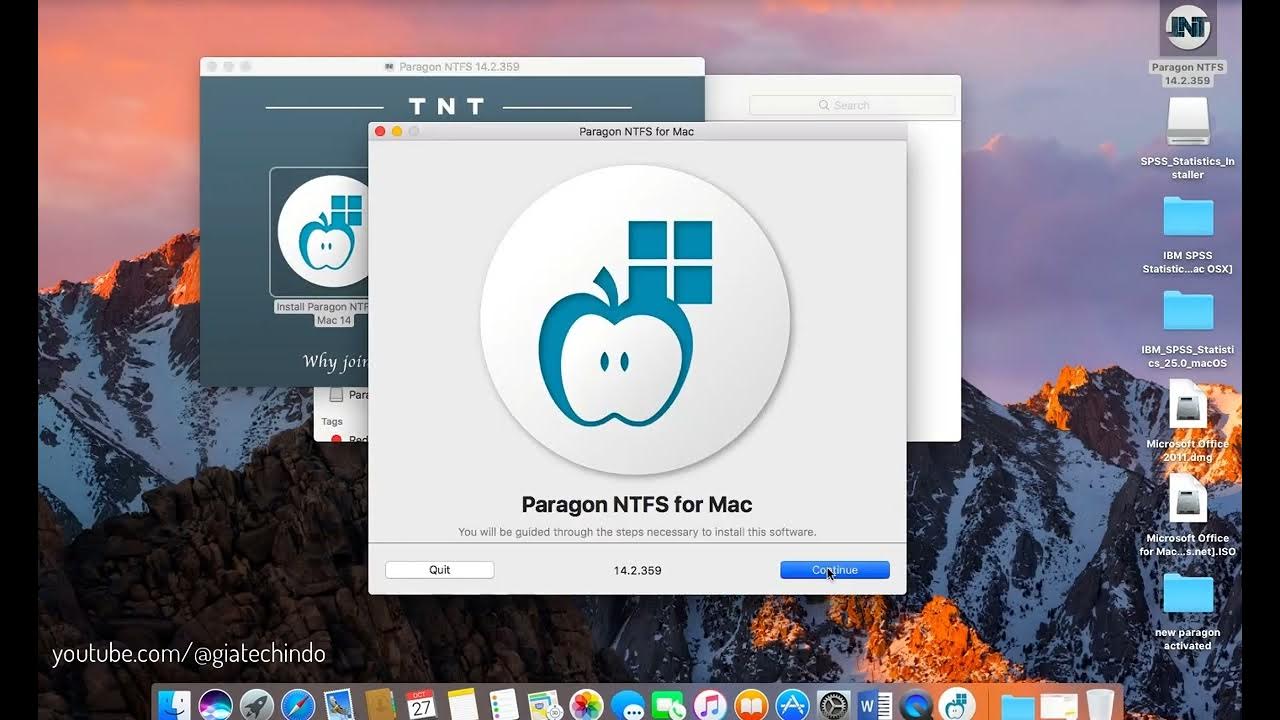
Task: Open iBooks from the Dock
Action: 751,705
